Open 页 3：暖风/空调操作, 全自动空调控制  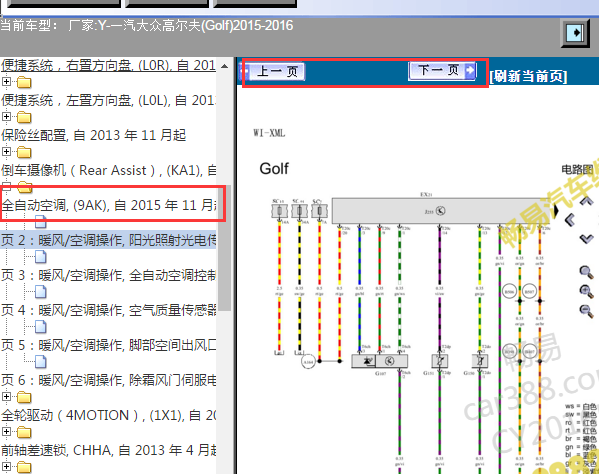pyautogui.click(x=108, y=275)
